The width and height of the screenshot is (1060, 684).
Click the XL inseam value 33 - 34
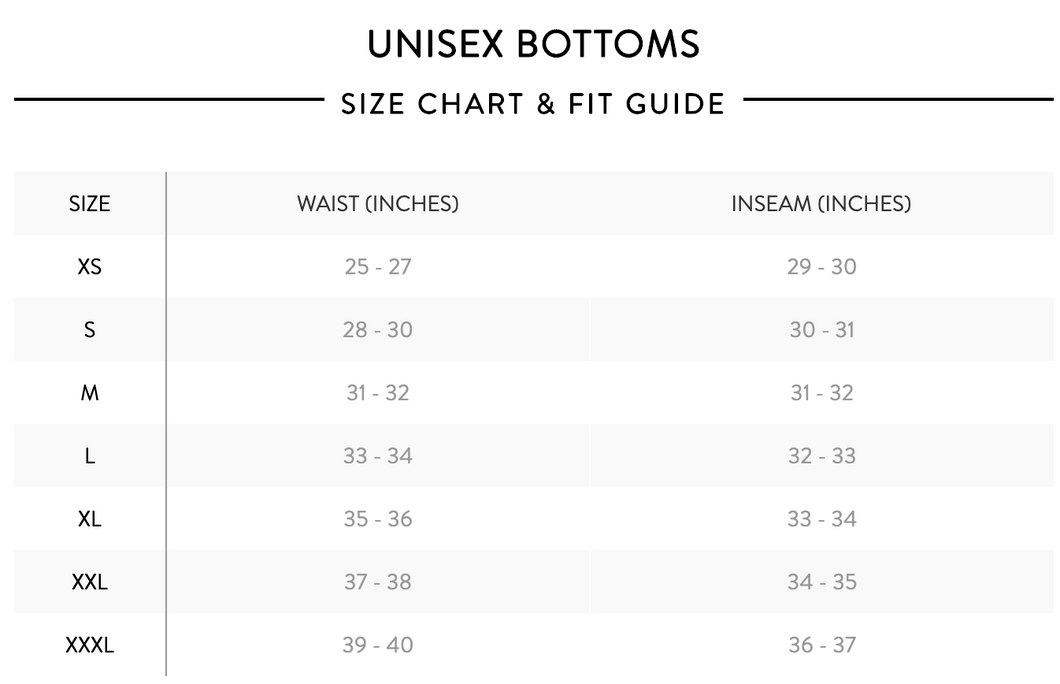click(x=821, y=519)
